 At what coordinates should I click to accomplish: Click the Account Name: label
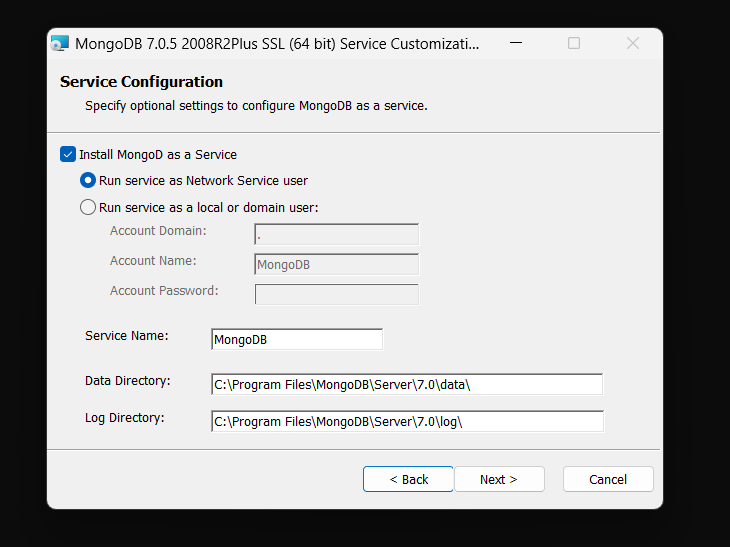[x=153, y=261]
